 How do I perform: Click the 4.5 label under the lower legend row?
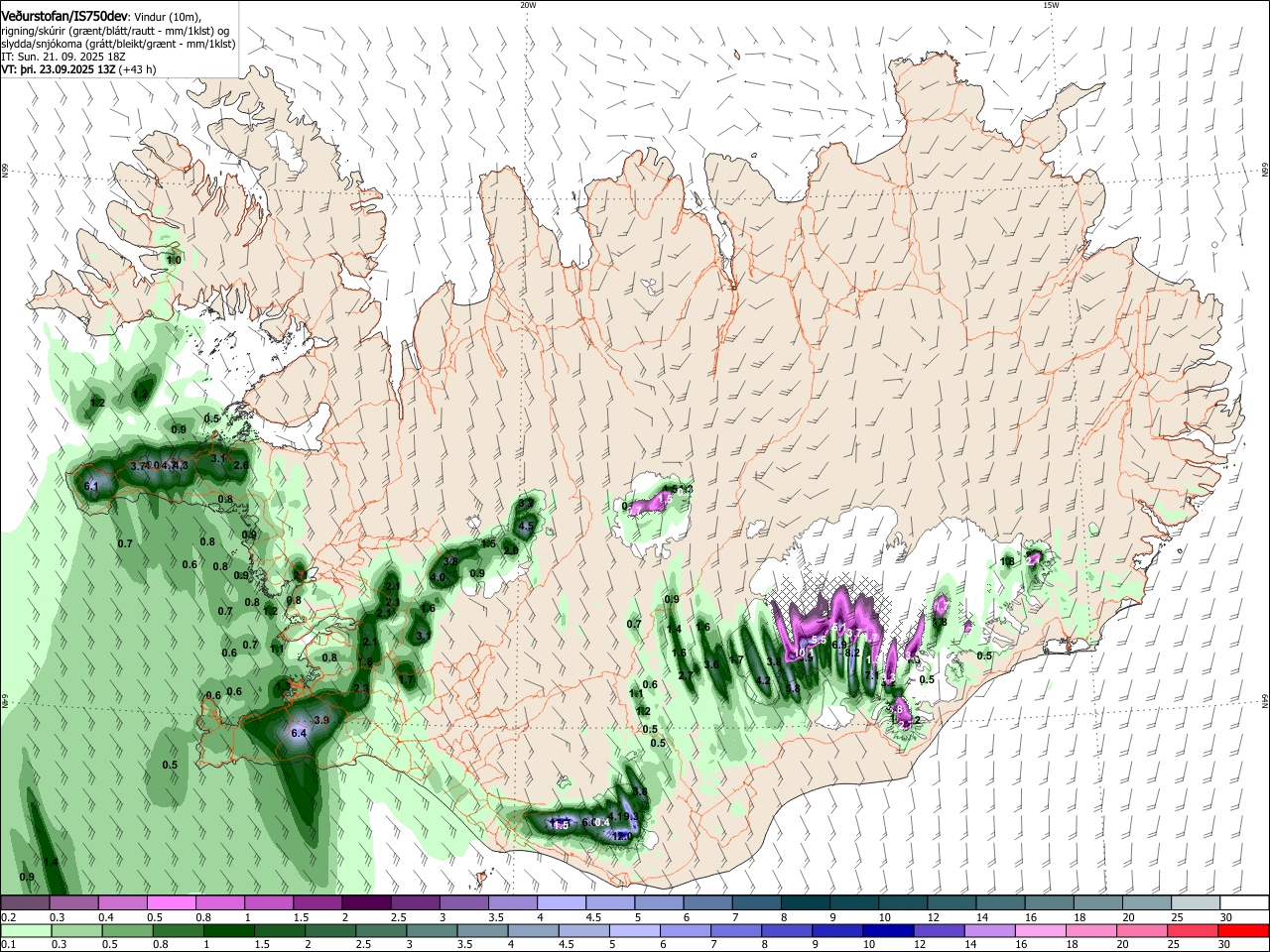(568, 944)
